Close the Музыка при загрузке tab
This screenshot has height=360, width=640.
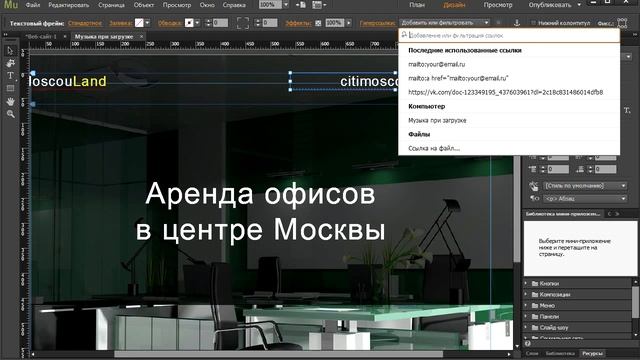coord(142,37)
